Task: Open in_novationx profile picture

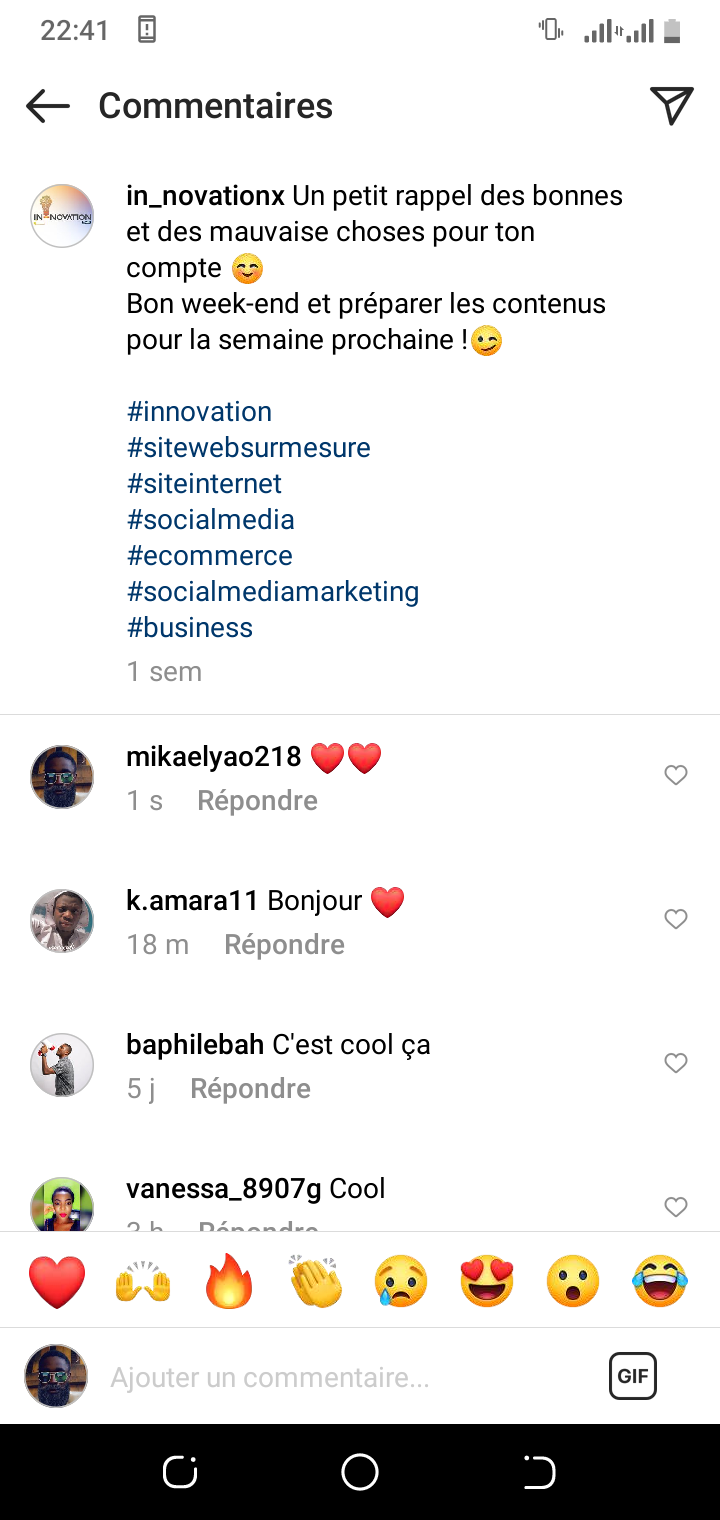Action: tap(62, 216)
